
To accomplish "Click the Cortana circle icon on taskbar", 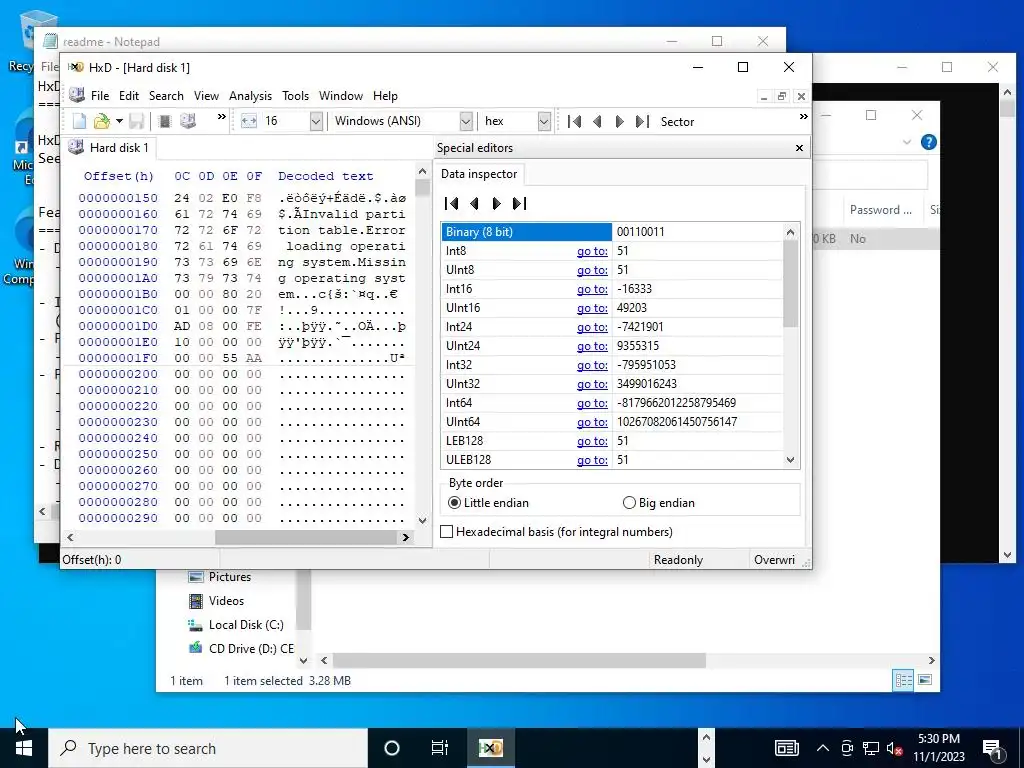I will [x=392, y=748].
